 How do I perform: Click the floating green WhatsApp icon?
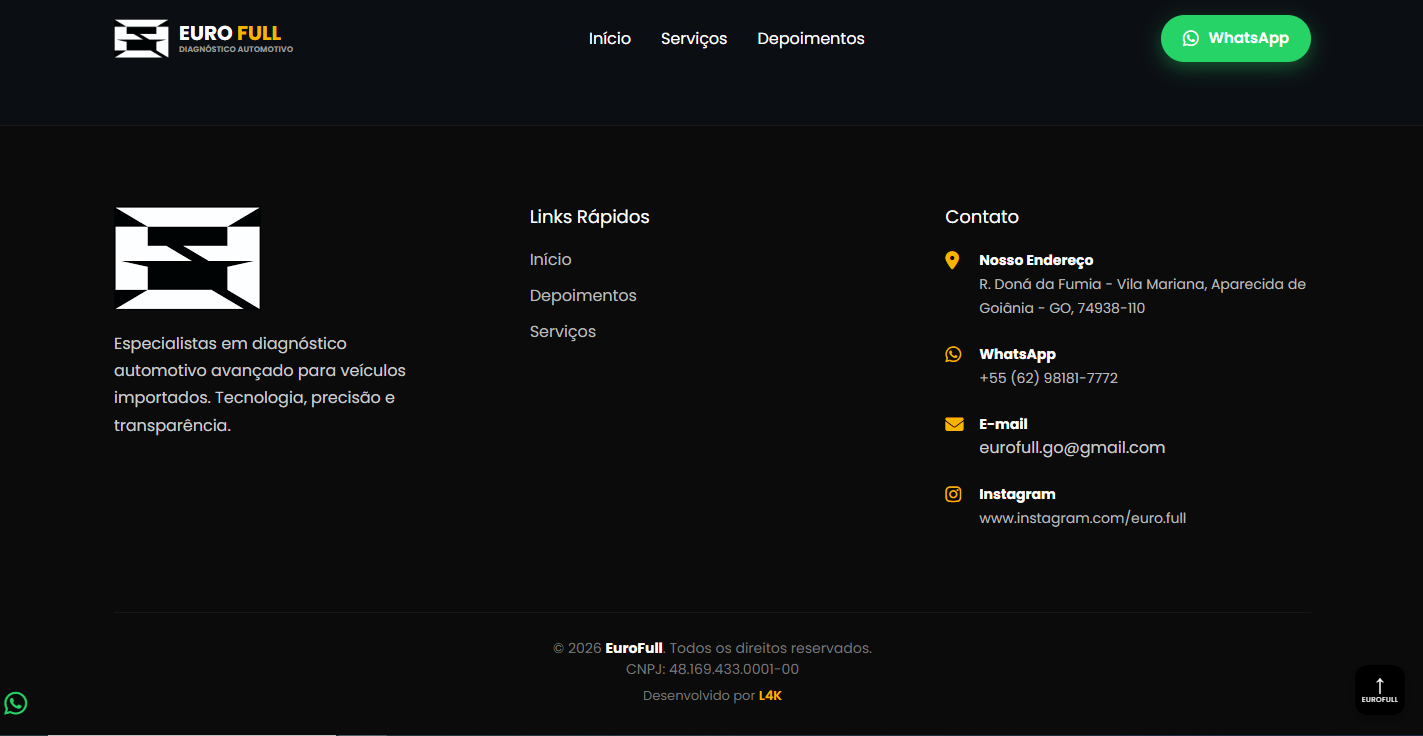[16, 704]
